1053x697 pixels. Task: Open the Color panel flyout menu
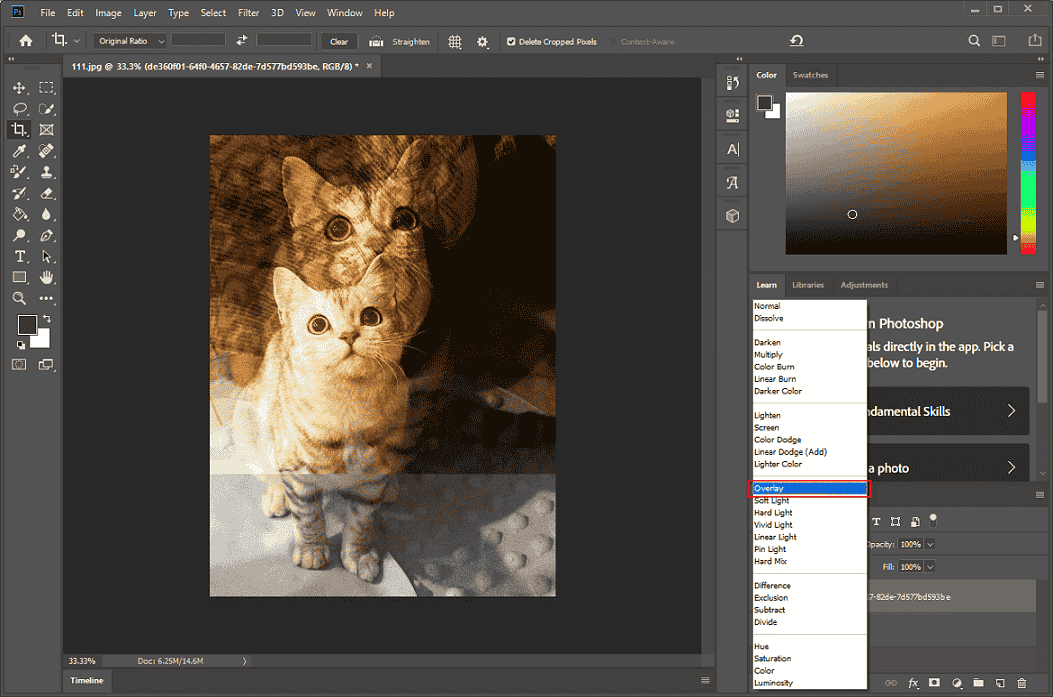click(1039, 75)
